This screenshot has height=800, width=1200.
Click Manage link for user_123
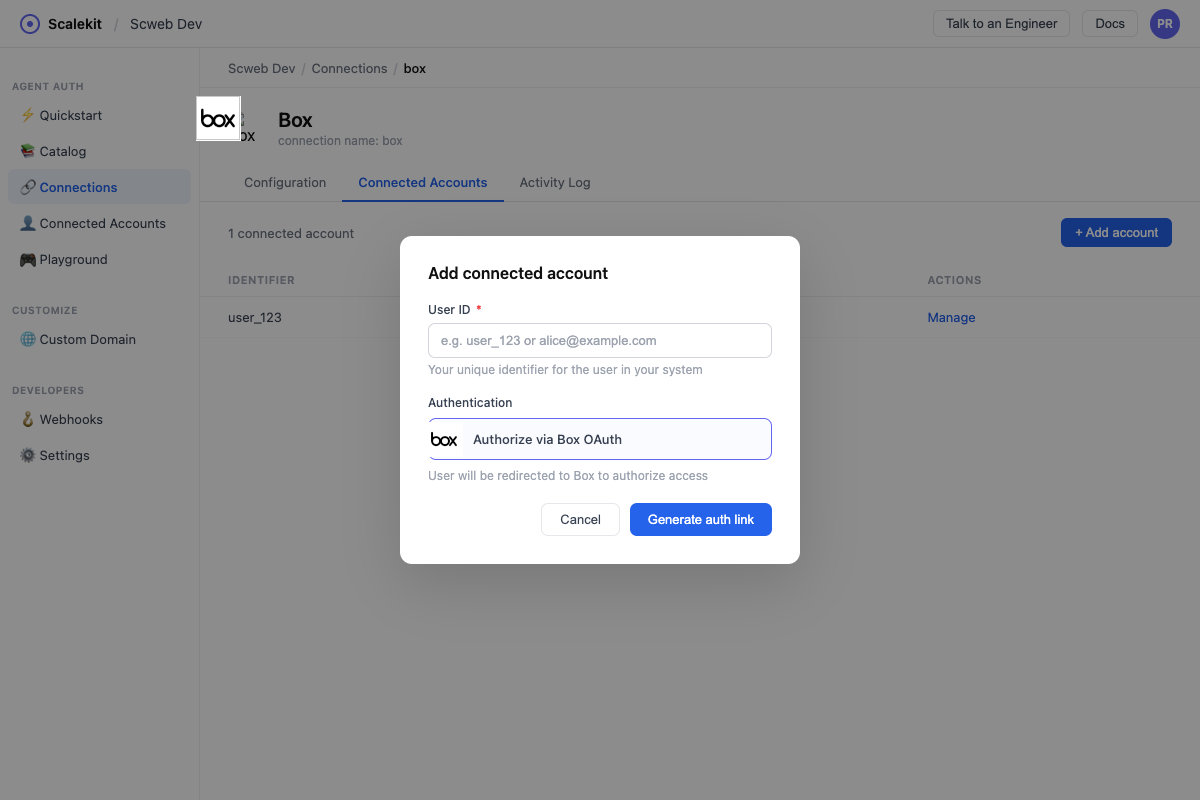pyautogui.click(x=951, y=317)
